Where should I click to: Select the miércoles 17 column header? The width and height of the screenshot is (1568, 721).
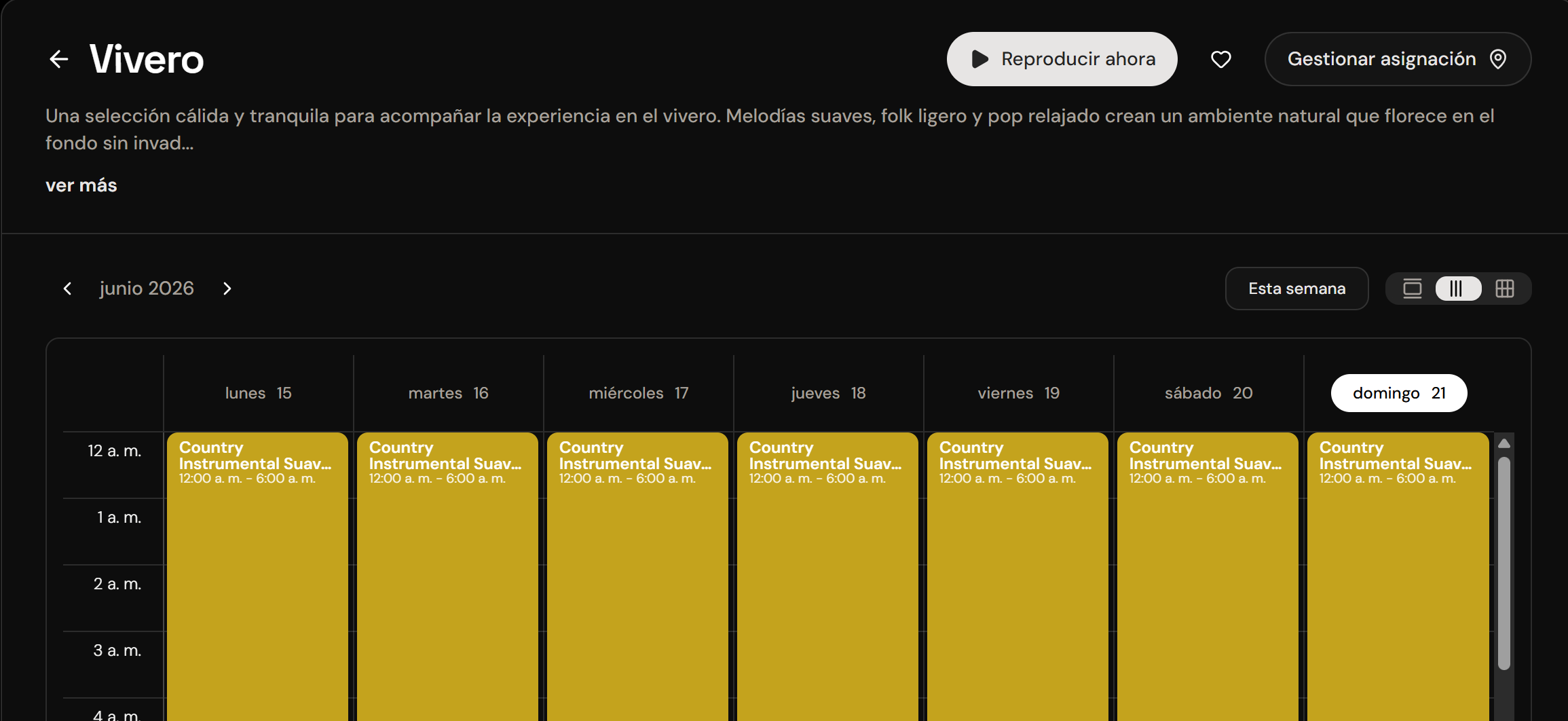tap(638, 393)
